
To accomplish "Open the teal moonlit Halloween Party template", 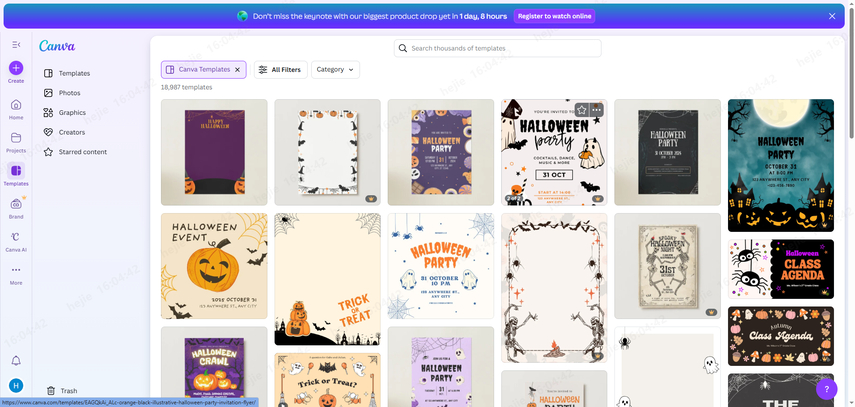I will click(x=781, y=165).
